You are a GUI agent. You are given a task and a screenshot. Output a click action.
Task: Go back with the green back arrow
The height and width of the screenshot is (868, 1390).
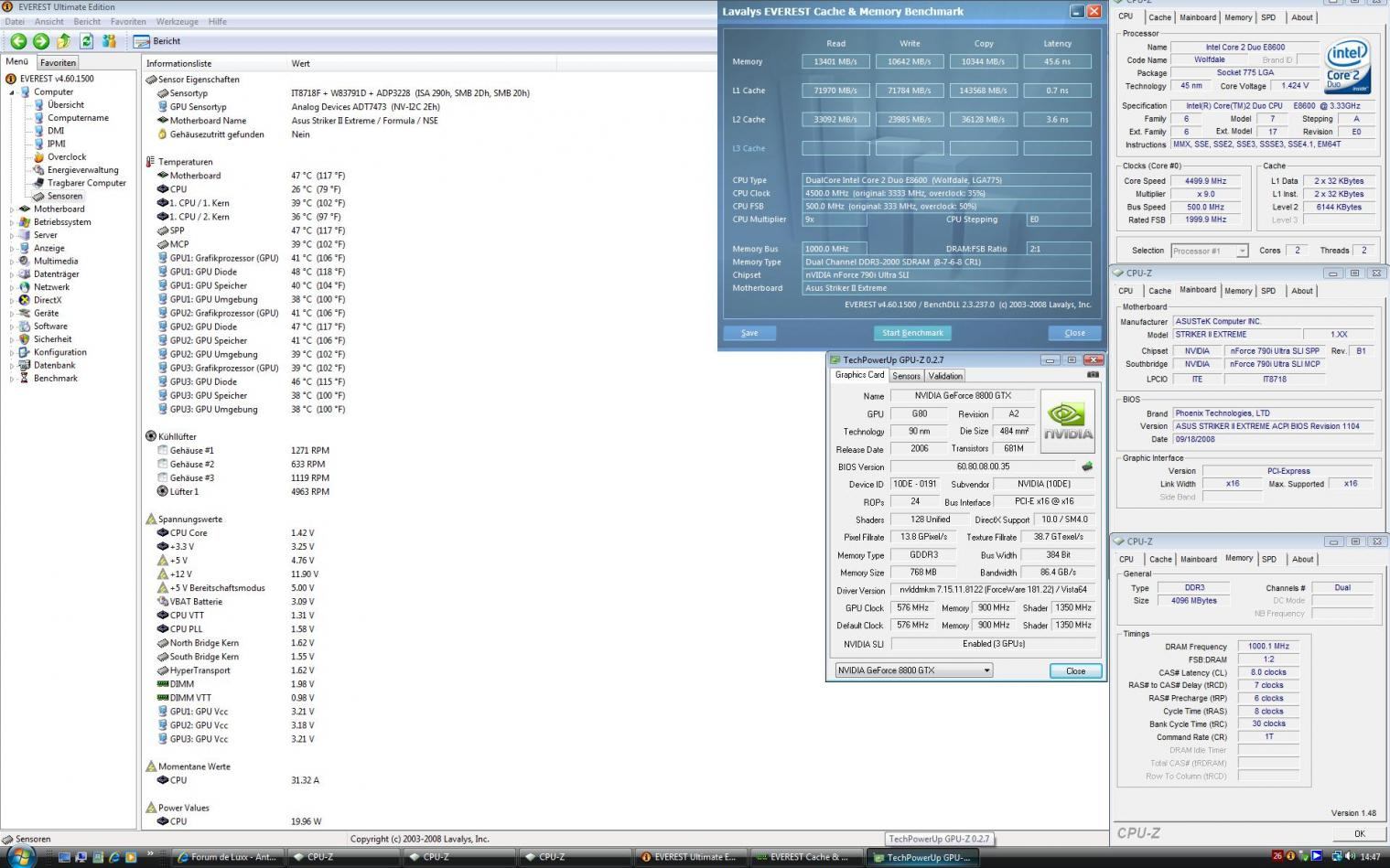point(18,41)
